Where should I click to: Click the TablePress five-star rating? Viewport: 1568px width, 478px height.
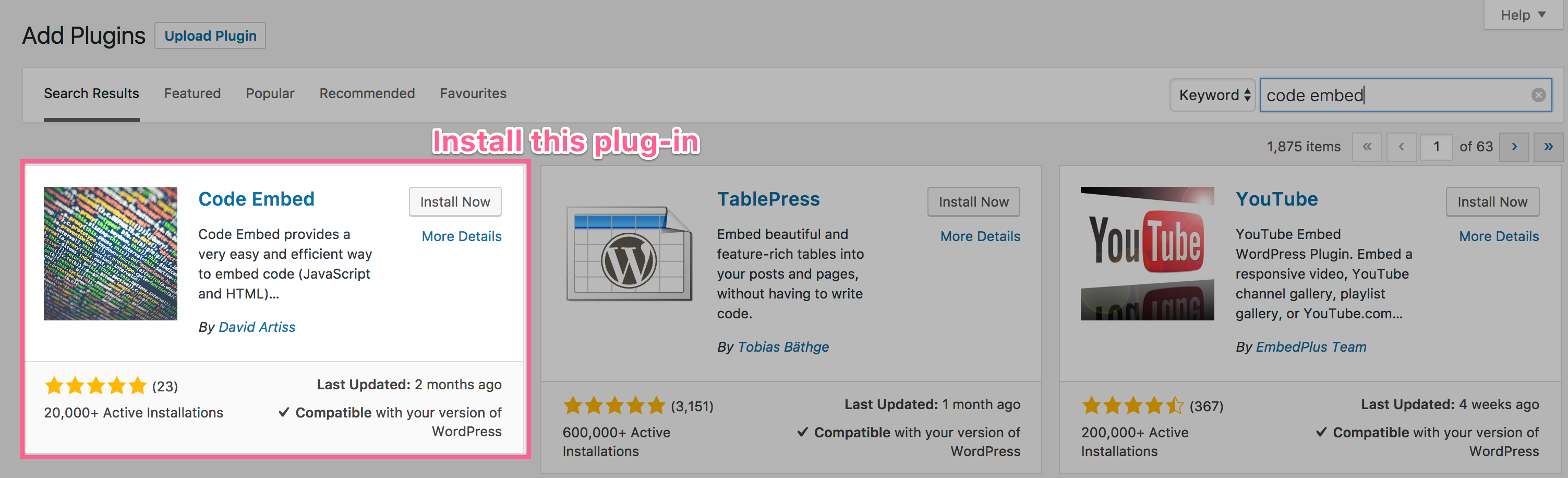coord(614,405)
